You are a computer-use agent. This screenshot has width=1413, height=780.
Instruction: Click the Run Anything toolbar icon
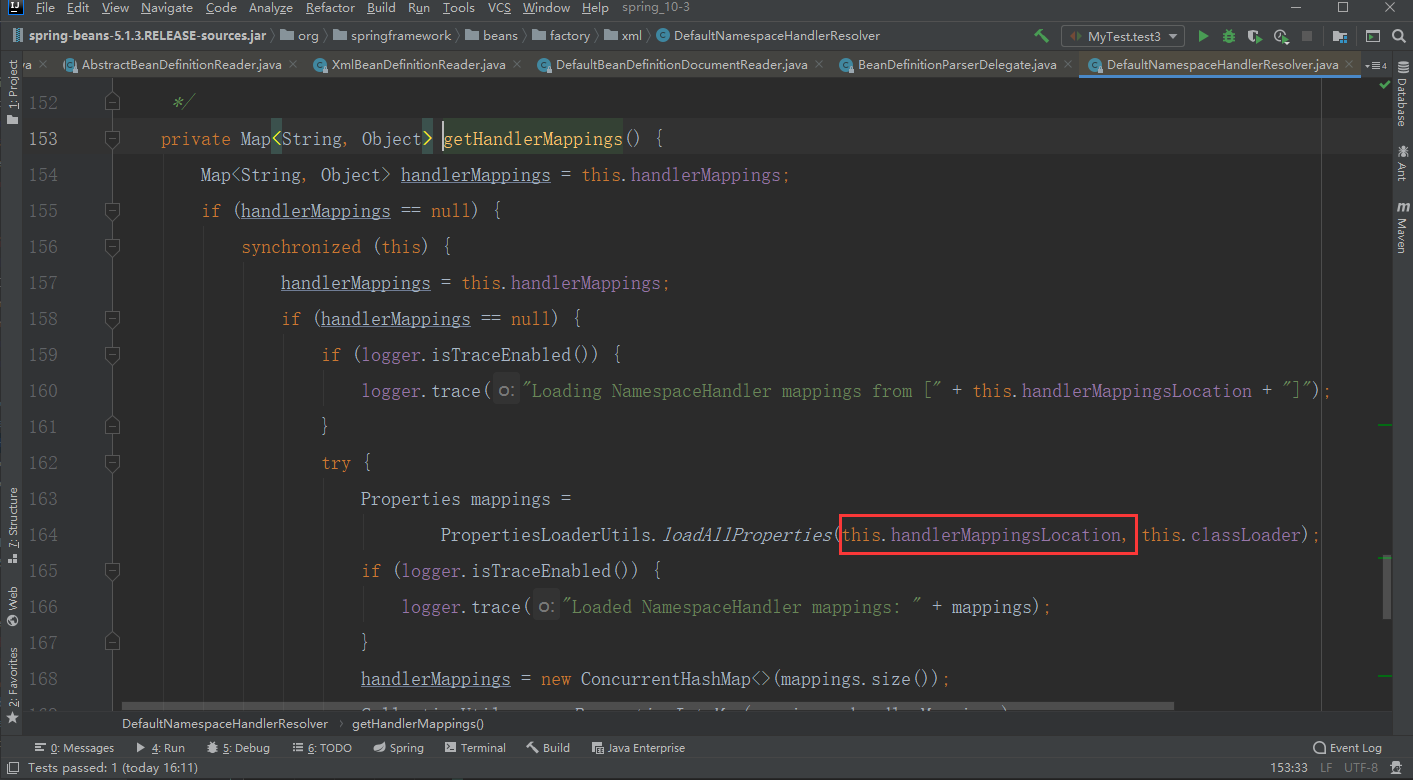[x=1372, y=36]
